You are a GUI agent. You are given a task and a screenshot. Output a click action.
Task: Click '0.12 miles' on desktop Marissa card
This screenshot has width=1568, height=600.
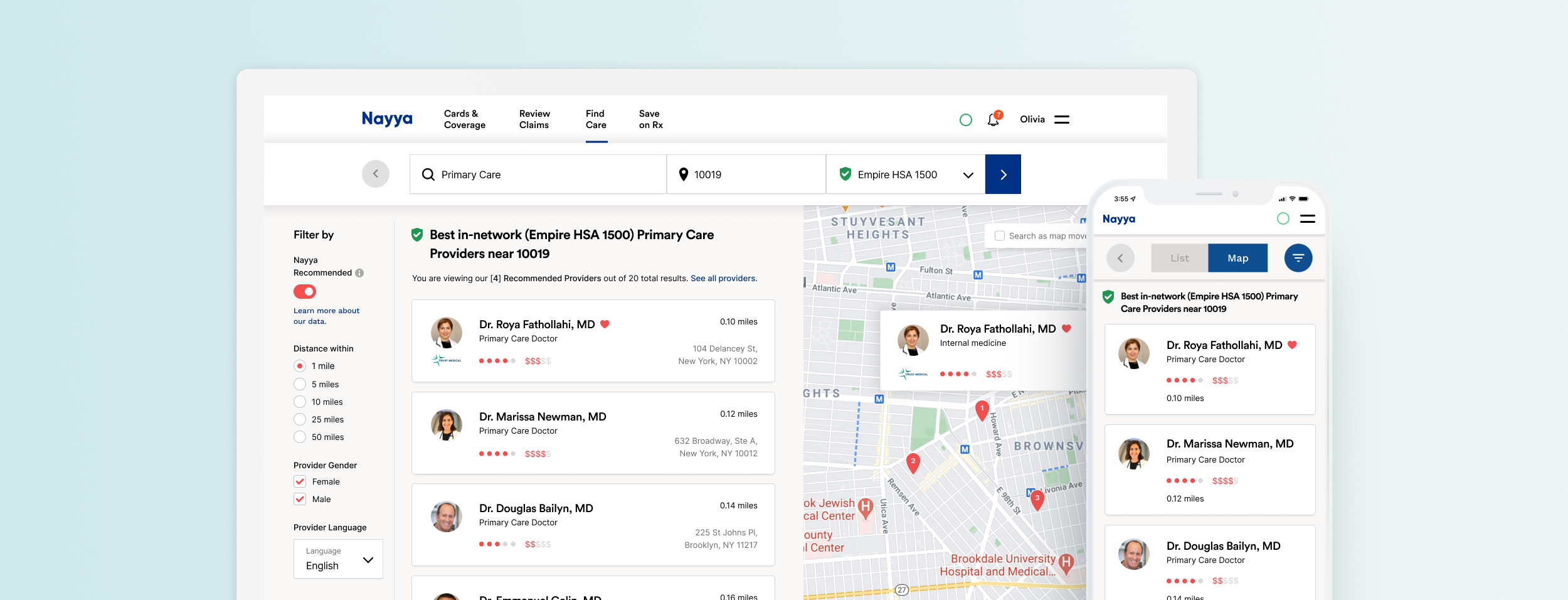tap(739, 414)
